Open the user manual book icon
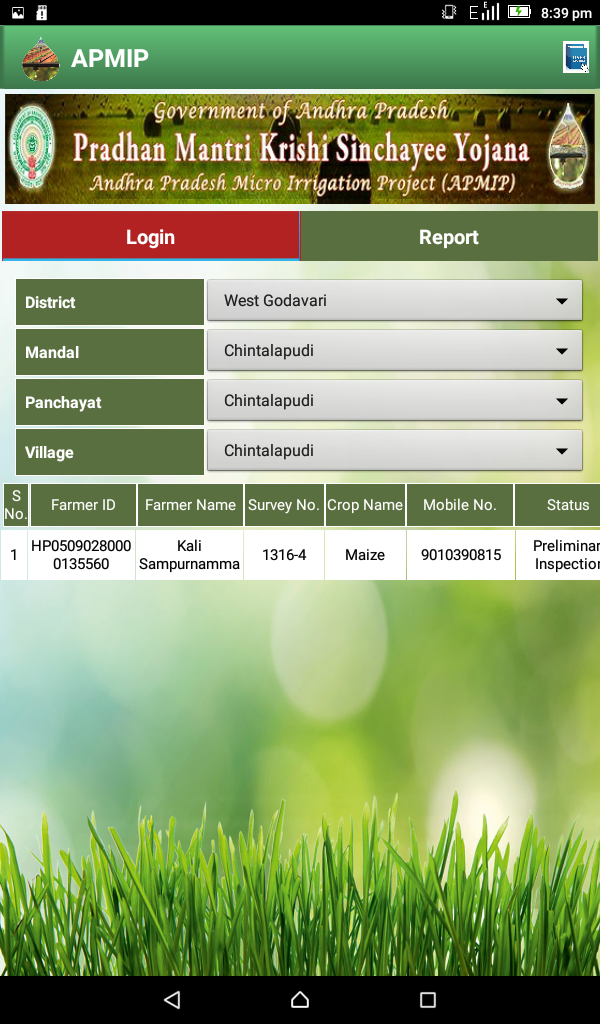The image size is (600, 1024). tap(575, 57)
